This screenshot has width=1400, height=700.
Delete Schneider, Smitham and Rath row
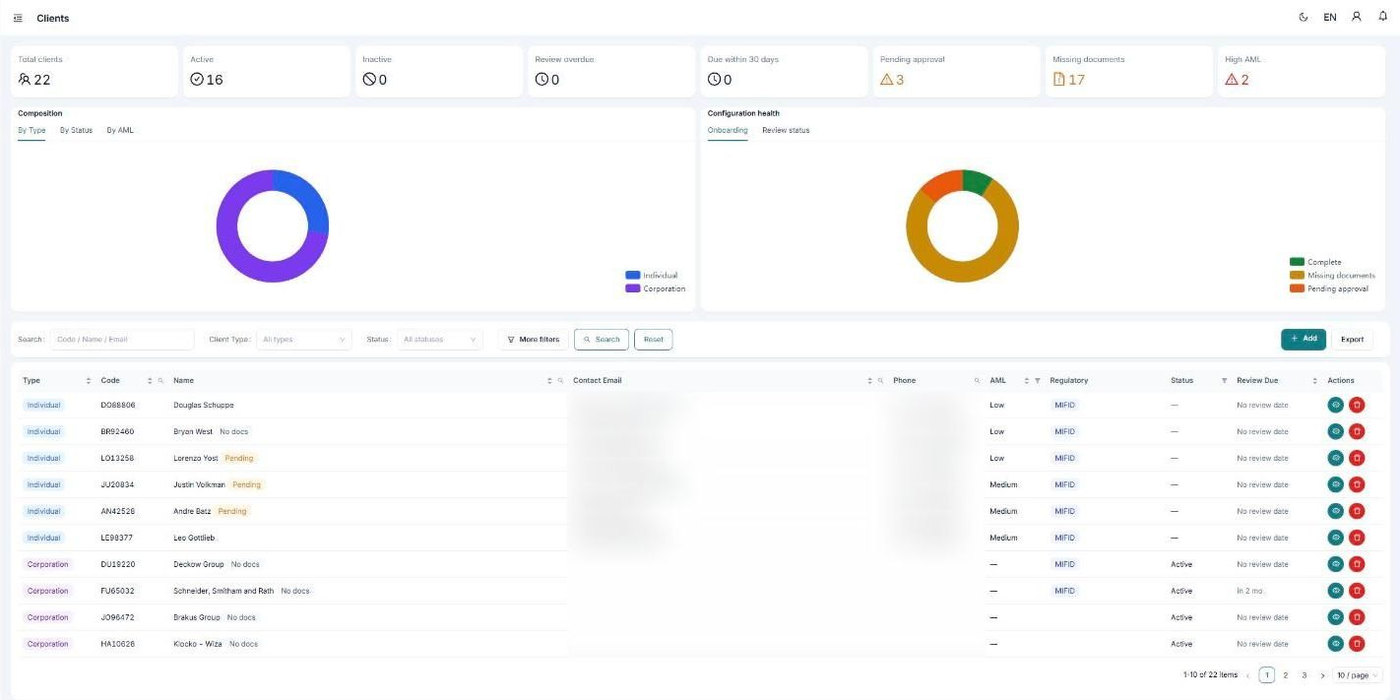1356,590
